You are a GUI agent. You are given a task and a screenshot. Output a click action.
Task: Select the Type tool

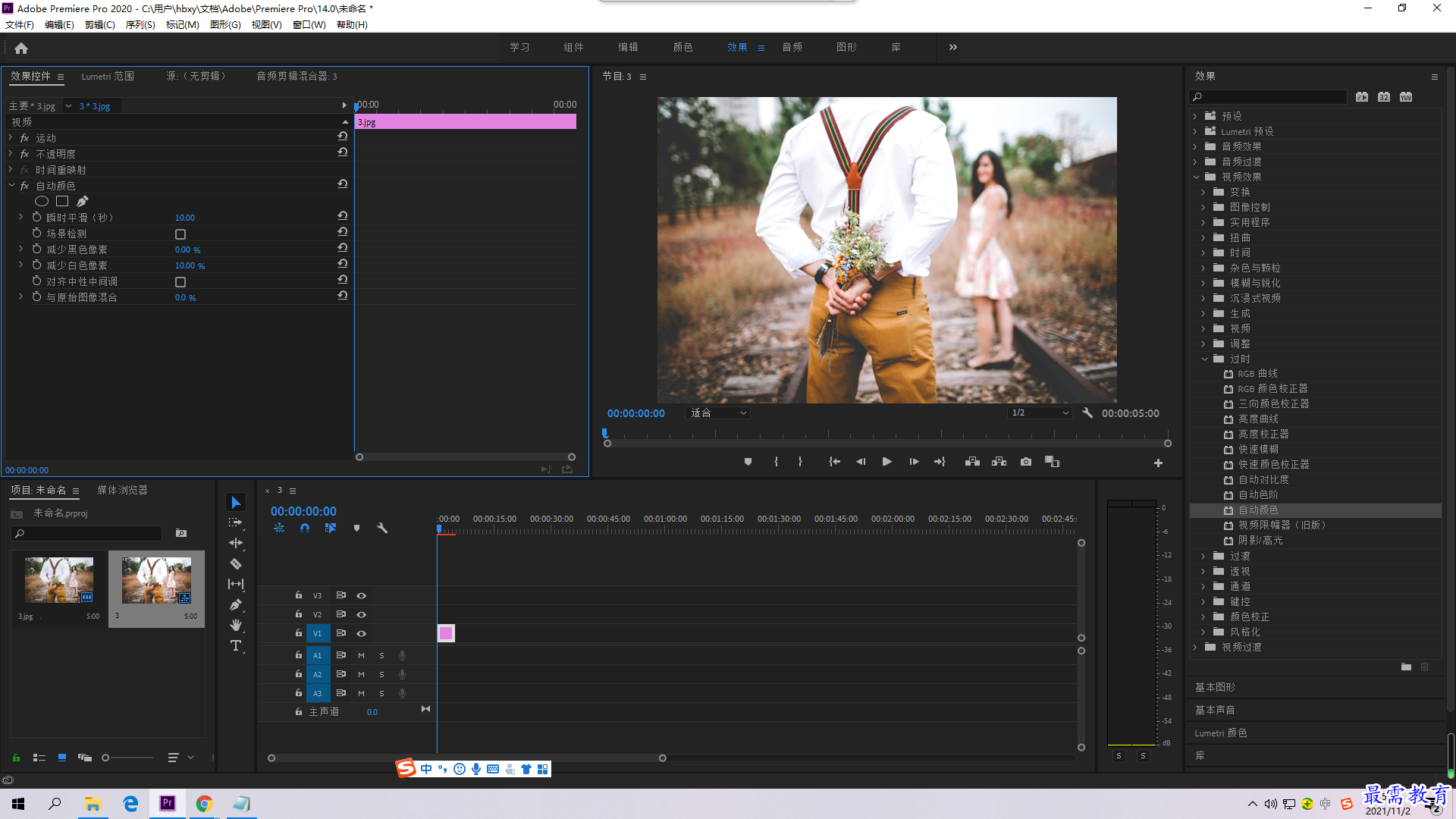[x=236, y=645]
